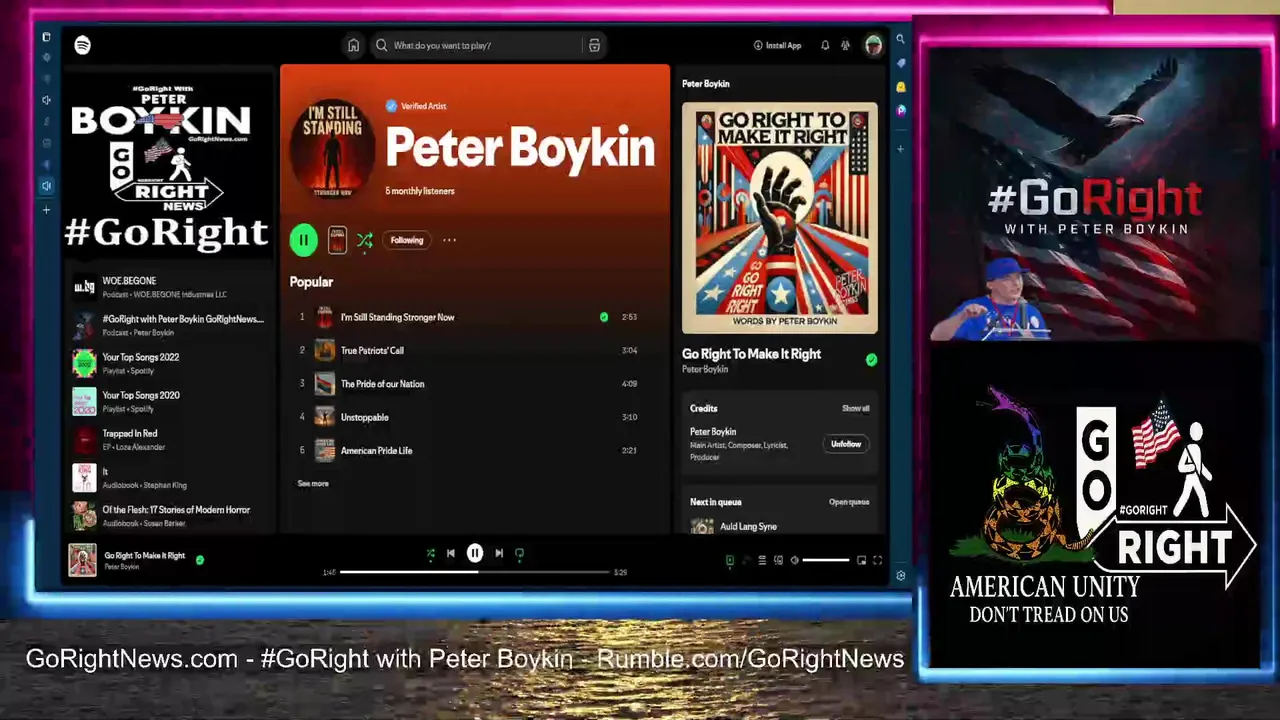1280x720 pixels.
Task: Open song title in Now Playing panel
Action: pyautogui.click(x=751, y=354)
